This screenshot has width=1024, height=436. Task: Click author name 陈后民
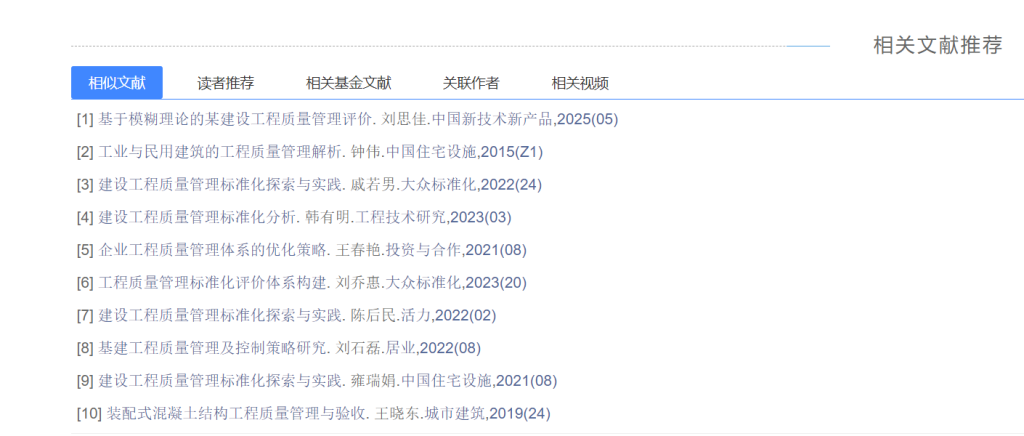pyautogui.click(x=374, y=315)
